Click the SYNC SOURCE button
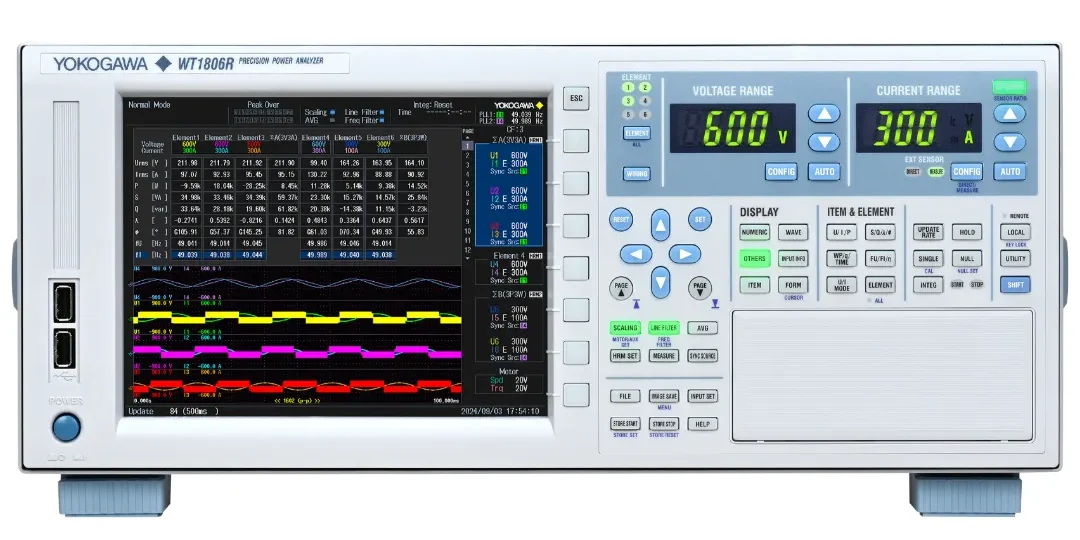 (703, 356)
